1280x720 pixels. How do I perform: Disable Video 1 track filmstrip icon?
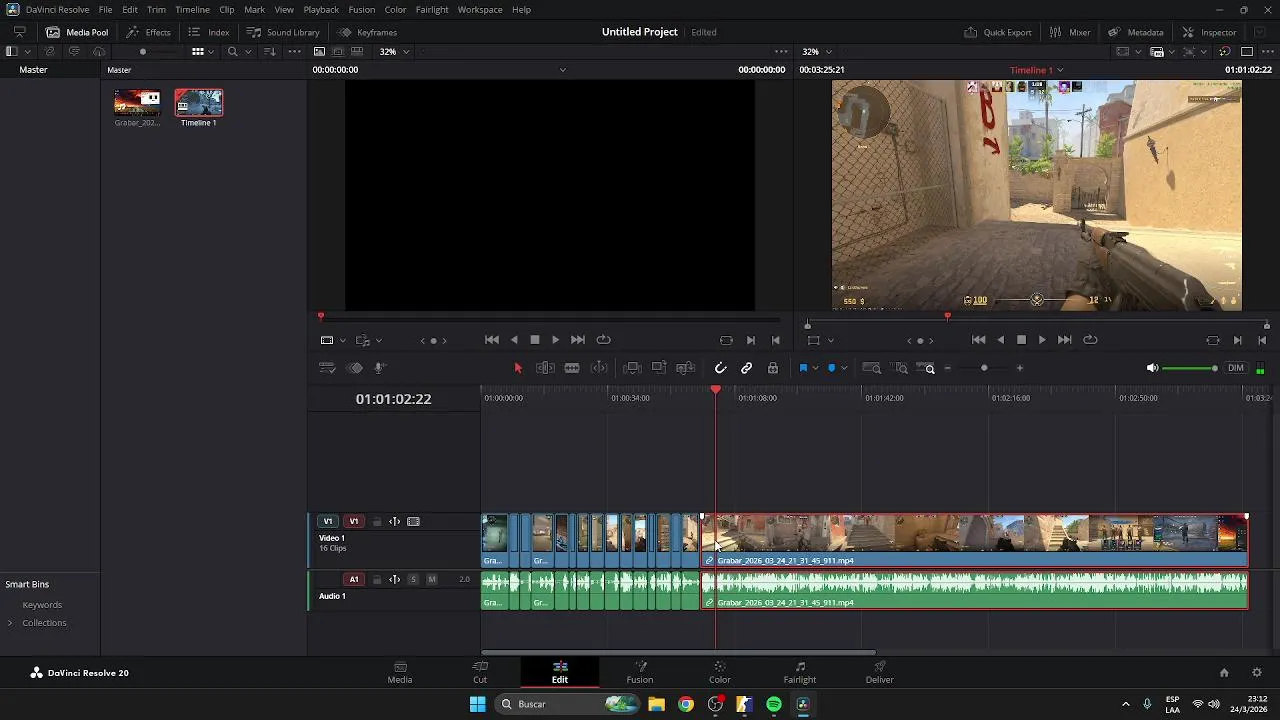pyautogui.click(x=413, y=521)
